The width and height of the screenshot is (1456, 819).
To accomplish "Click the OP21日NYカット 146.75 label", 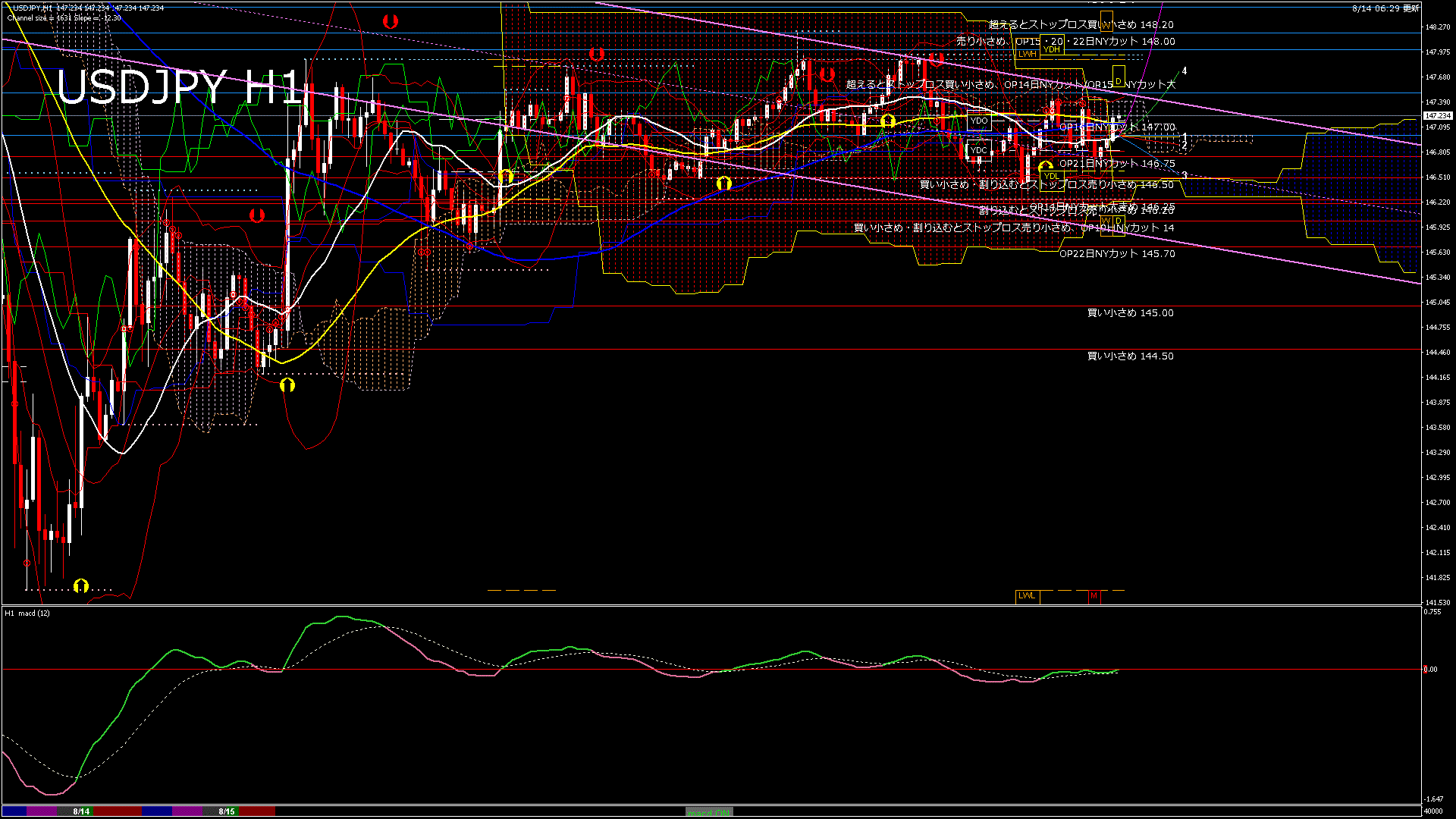I will pyautogui.click(x=1117, y=164).
